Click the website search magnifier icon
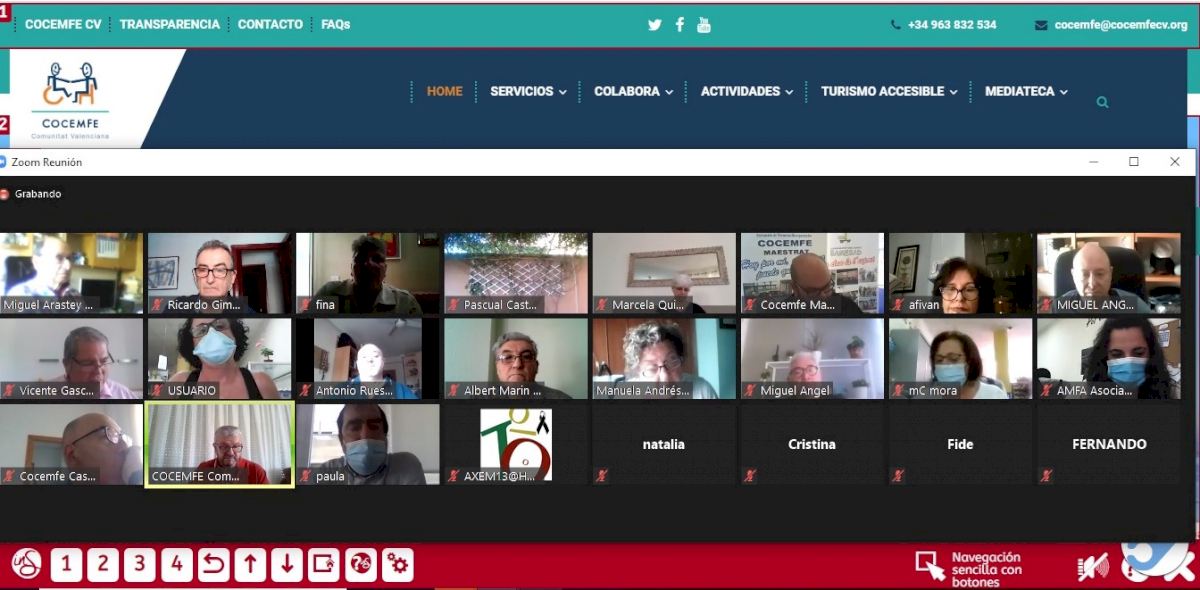1200x590 pixels. pos(1102,102)
